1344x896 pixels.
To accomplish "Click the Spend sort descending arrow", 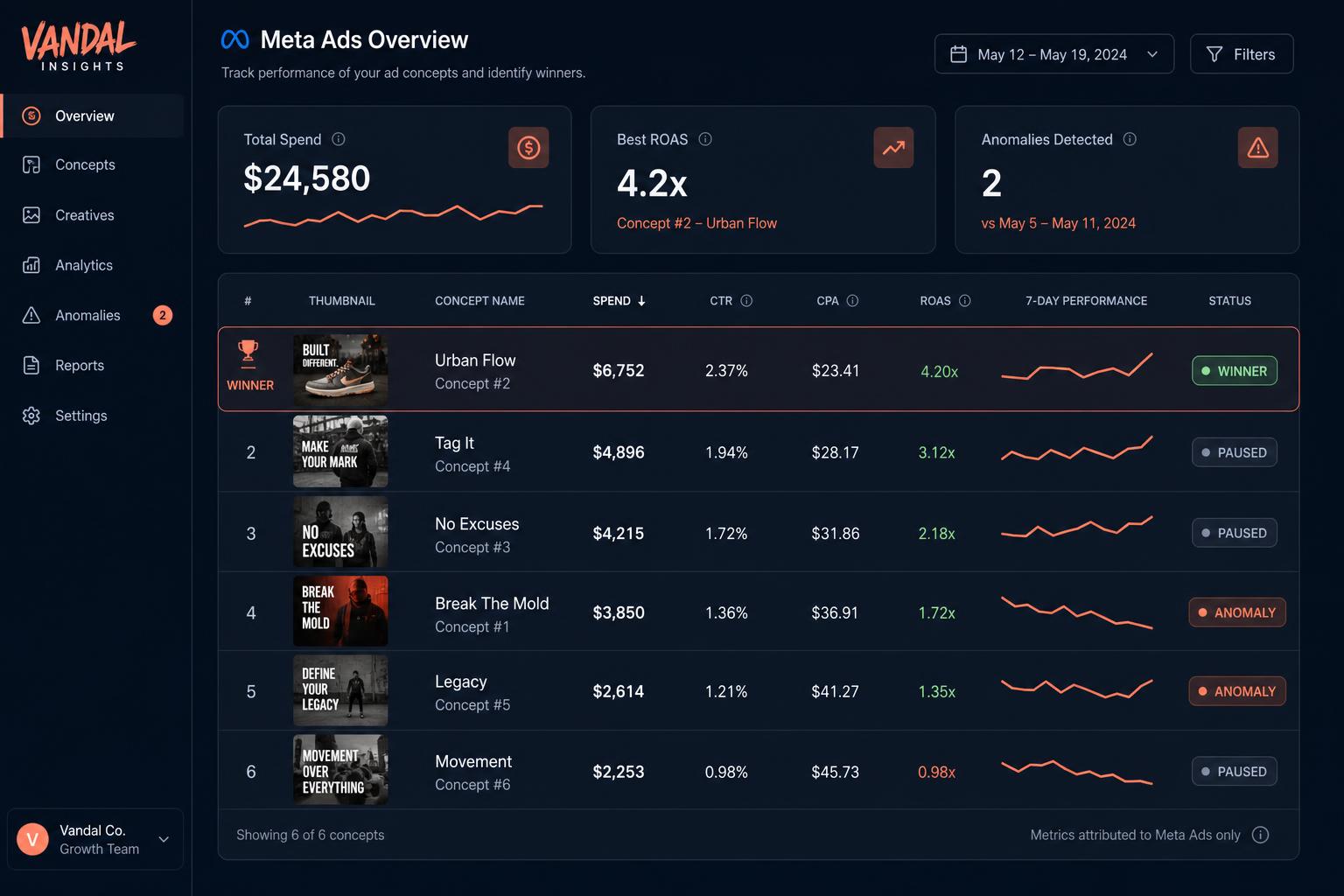I will click(641, 301).
